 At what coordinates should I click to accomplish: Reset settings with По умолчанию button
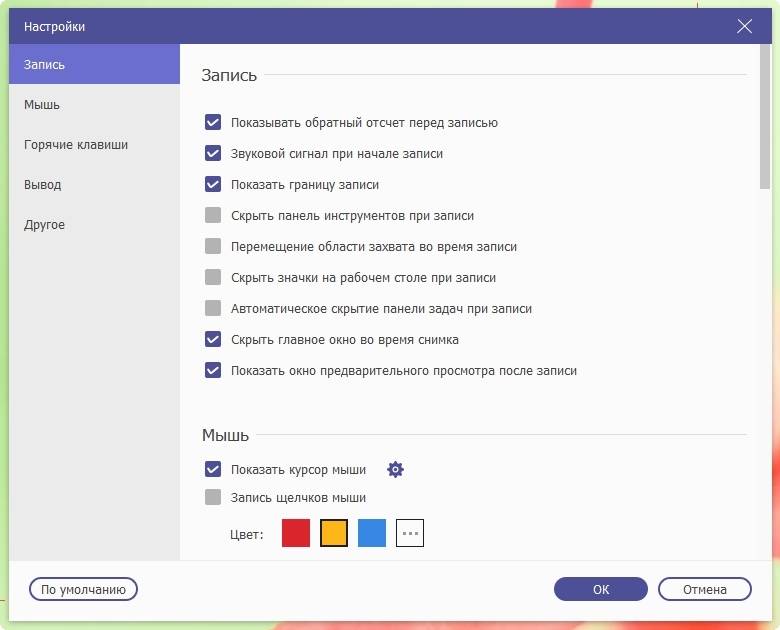click(x=83, y=589)
